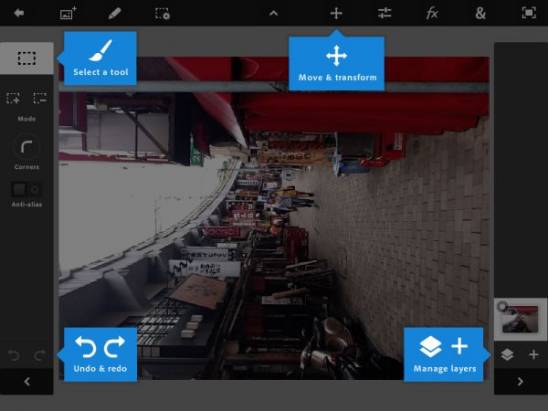Toggle fullscreen view icon
Viewport: 548px width, 411px height.
point(528,13)
